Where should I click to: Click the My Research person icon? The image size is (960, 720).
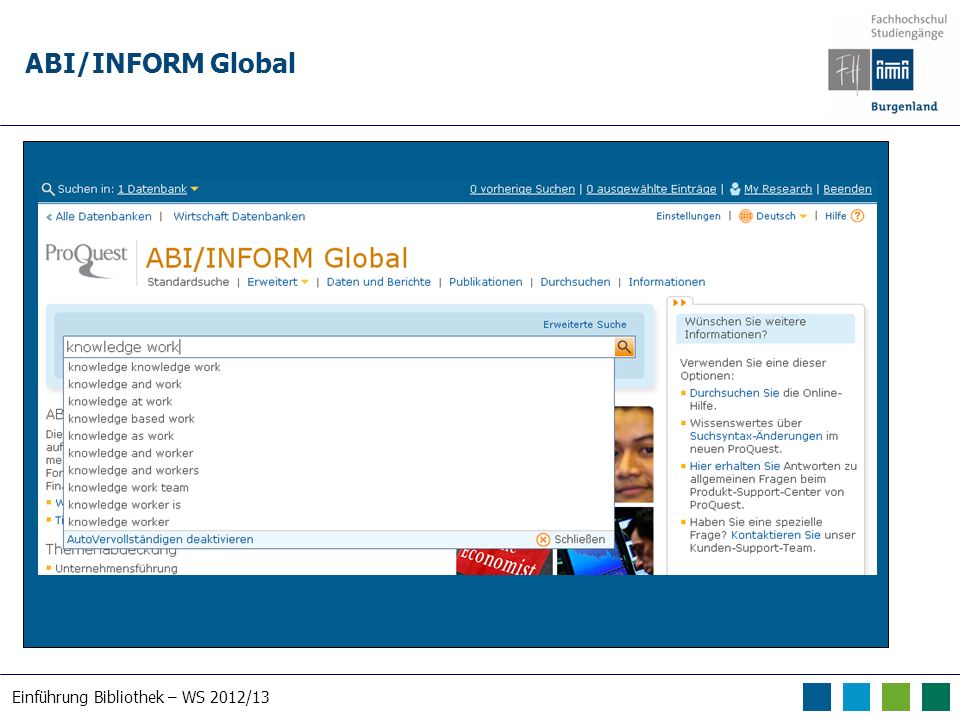coord(735,189)
